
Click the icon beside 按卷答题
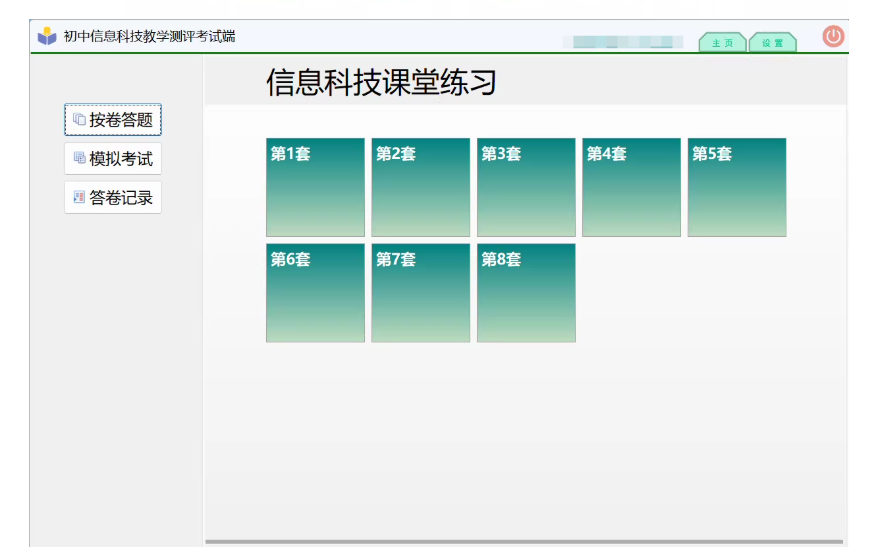pyautogui.click(x=79, y=120)
